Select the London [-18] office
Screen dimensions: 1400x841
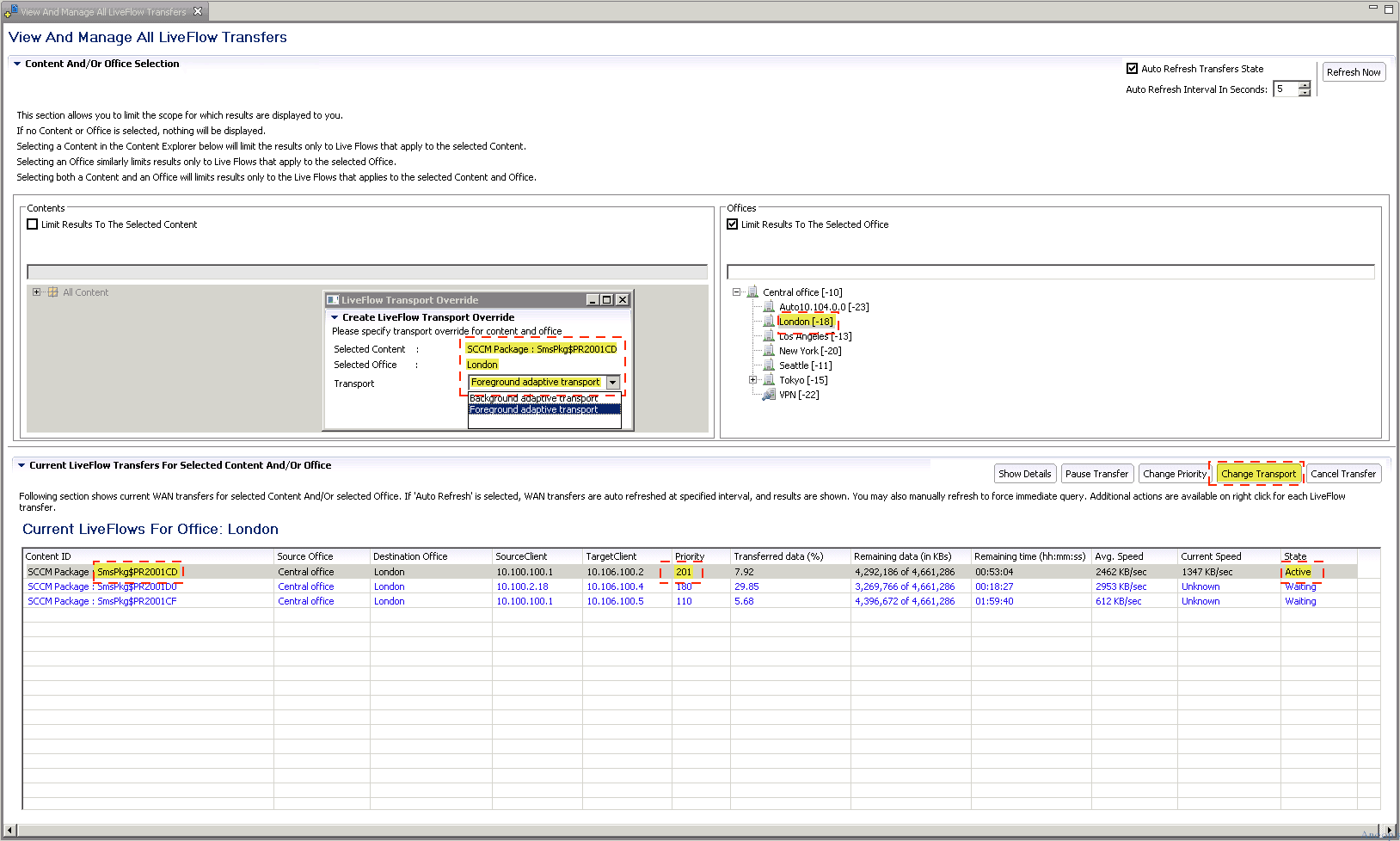(806, 322)
